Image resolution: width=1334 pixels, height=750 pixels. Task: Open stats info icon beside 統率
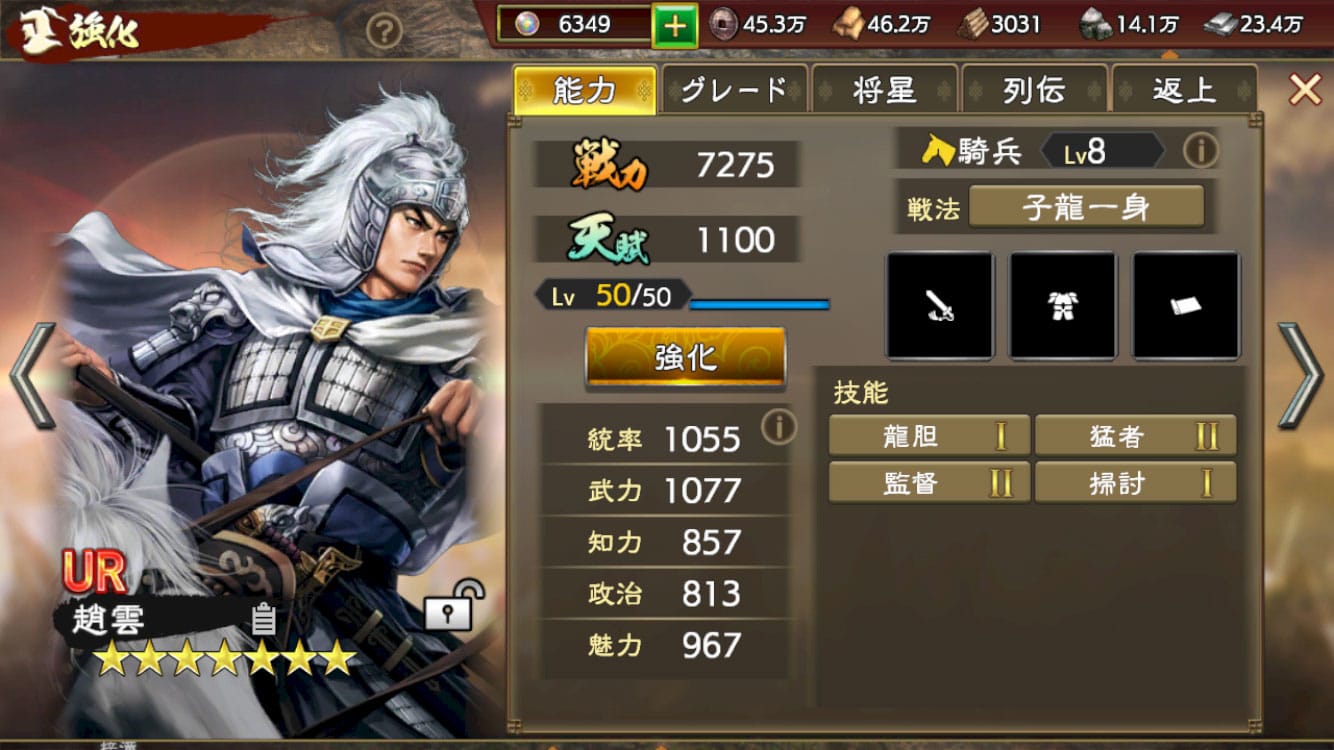click(779, 426)
